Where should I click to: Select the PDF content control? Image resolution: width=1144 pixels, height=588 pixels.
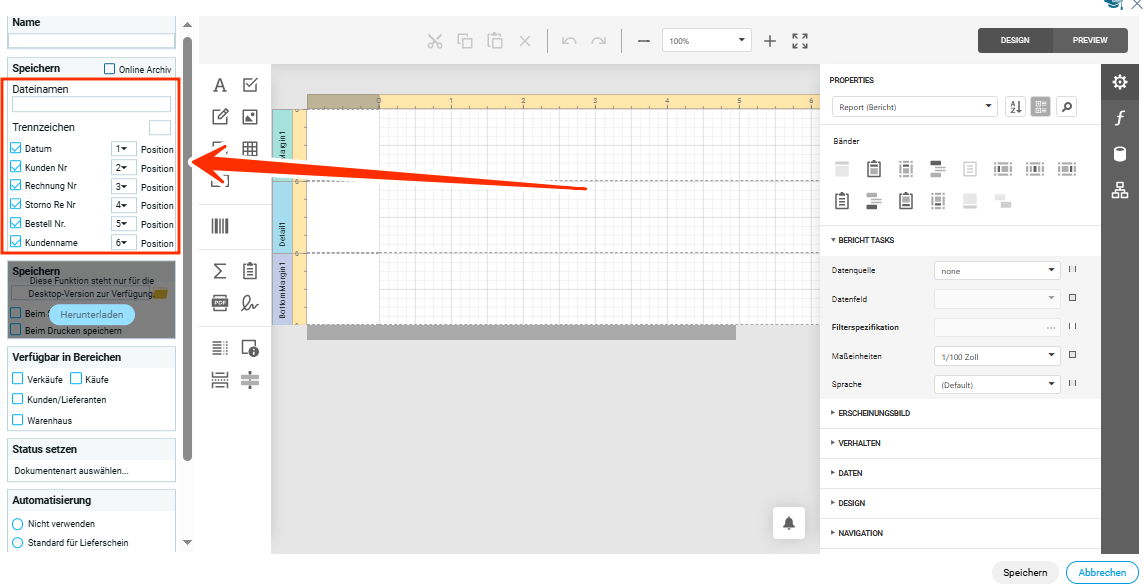220,302
